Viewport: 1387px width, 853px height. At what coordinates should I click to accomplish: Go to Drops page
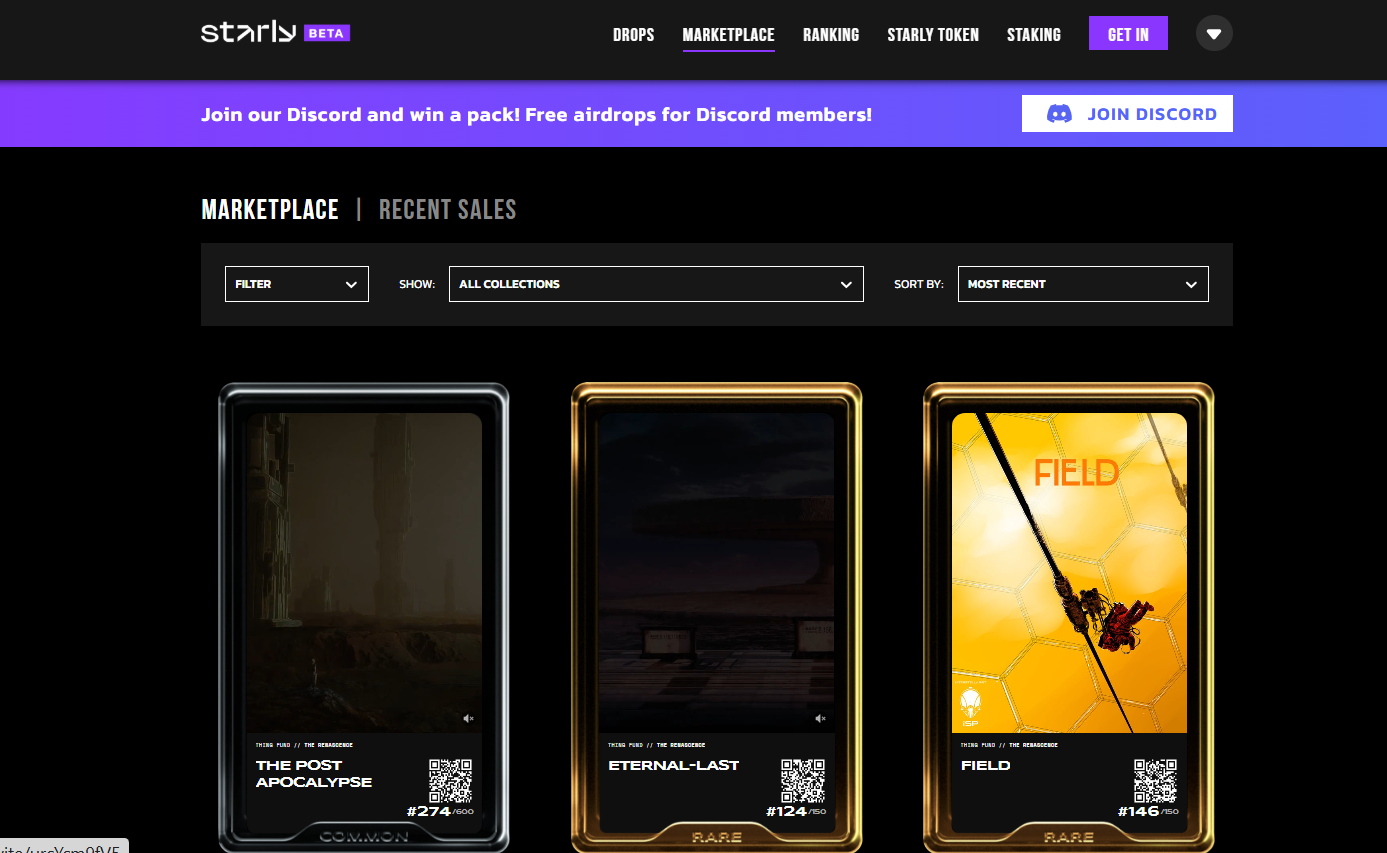(634, 35)
